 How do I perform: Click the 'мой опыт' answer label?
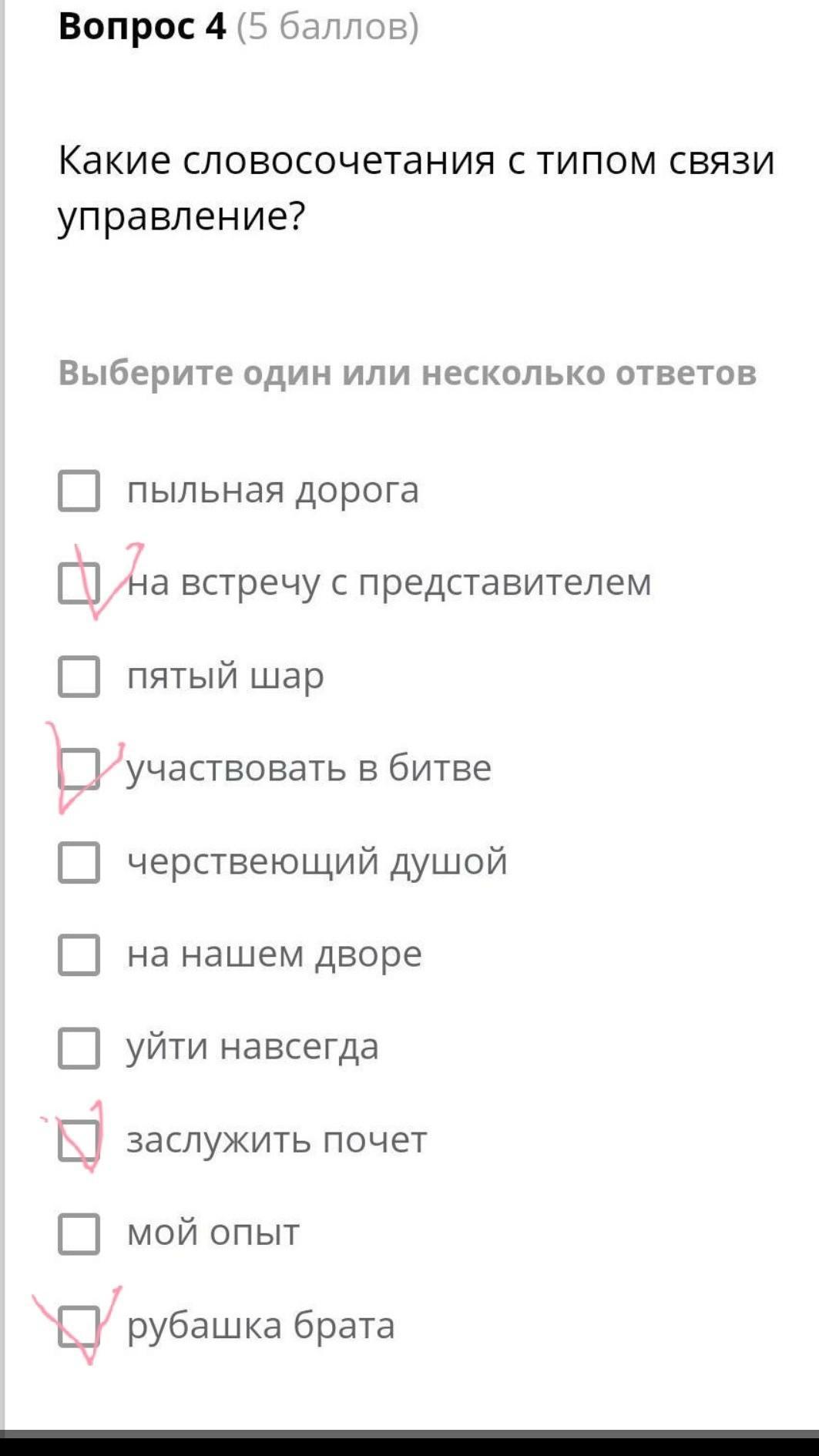[x=213, y=1233]
